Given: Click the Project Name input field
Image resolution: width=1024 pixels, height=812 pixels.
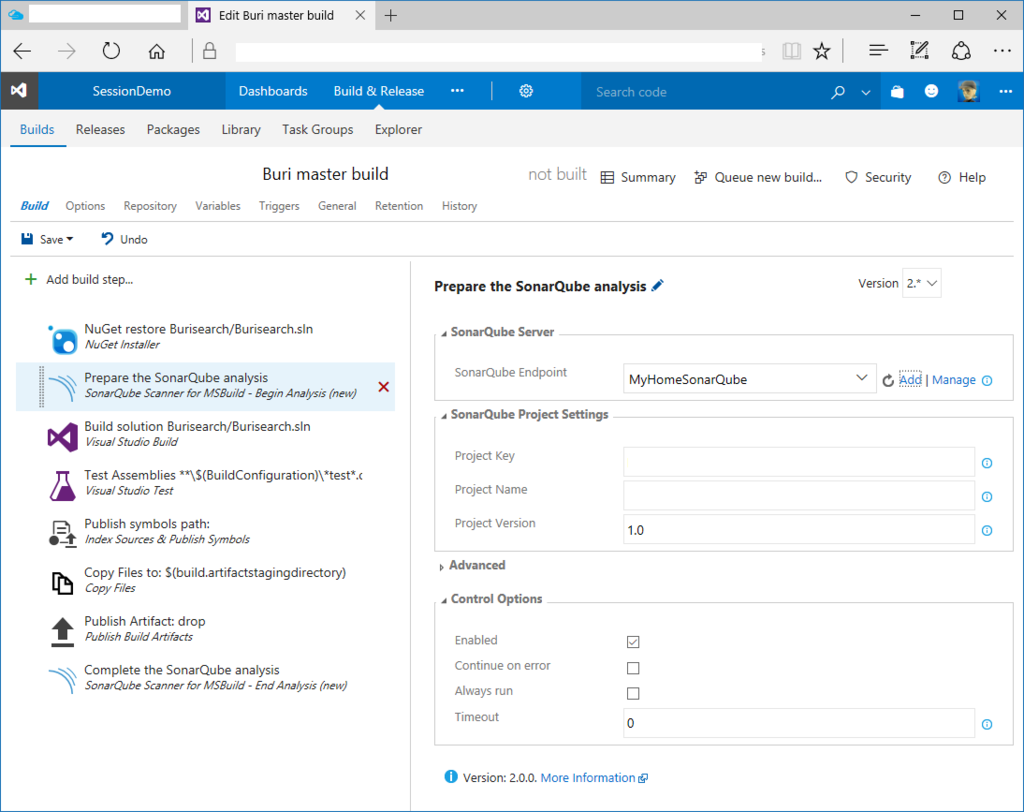Looking at the screenshot, I should click(799, 496).
